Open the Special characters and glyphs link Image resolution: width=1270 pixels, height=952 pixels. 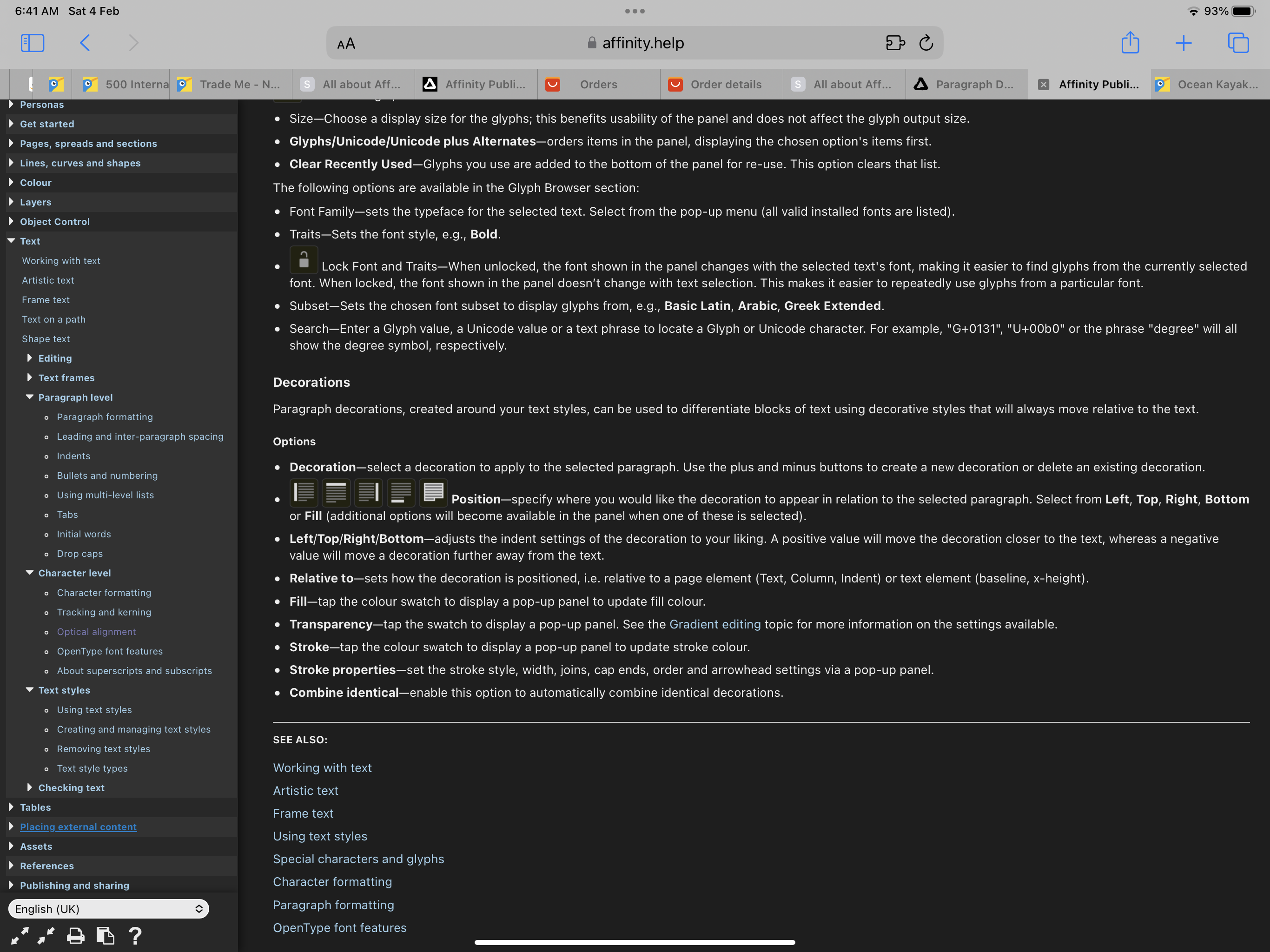[358, 859]
